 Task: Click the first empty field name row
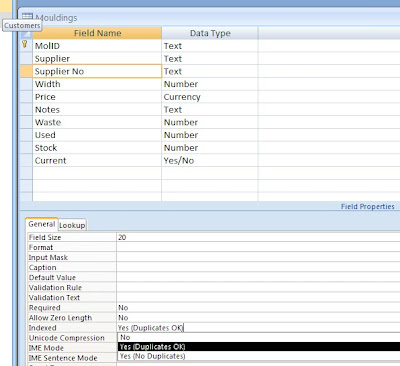(97, 173)
